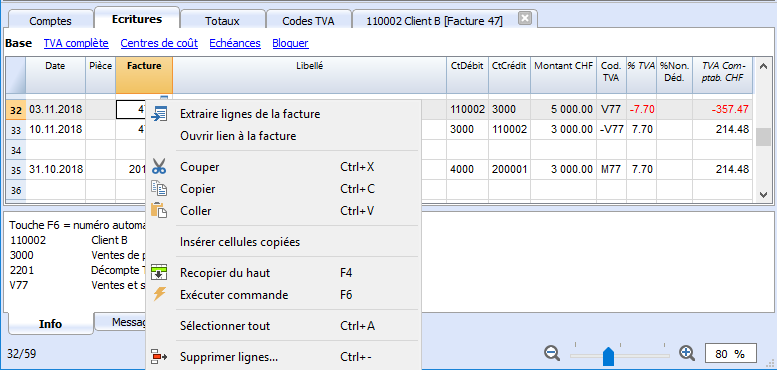Click the Montant CHF column header
Viewport: 777px width, 370px height.
563,75
